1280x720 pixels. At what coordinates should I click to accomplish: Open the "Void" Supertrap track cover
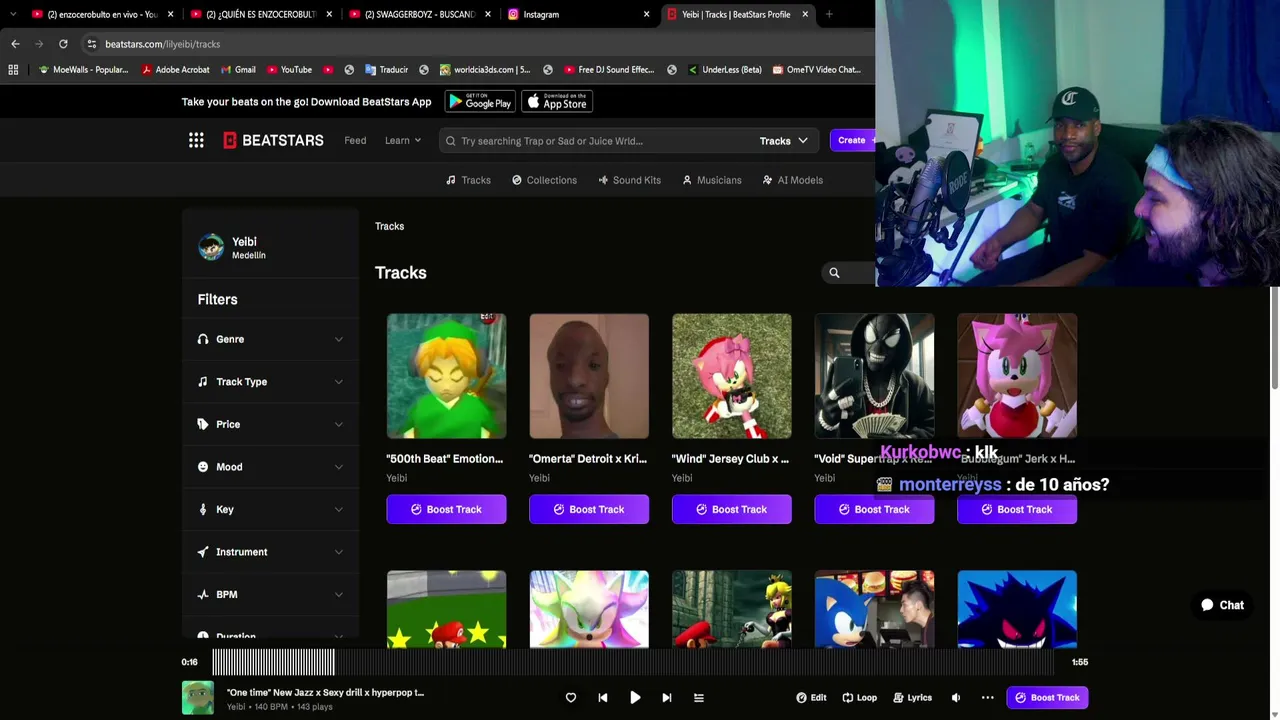[x=874, y=376]
